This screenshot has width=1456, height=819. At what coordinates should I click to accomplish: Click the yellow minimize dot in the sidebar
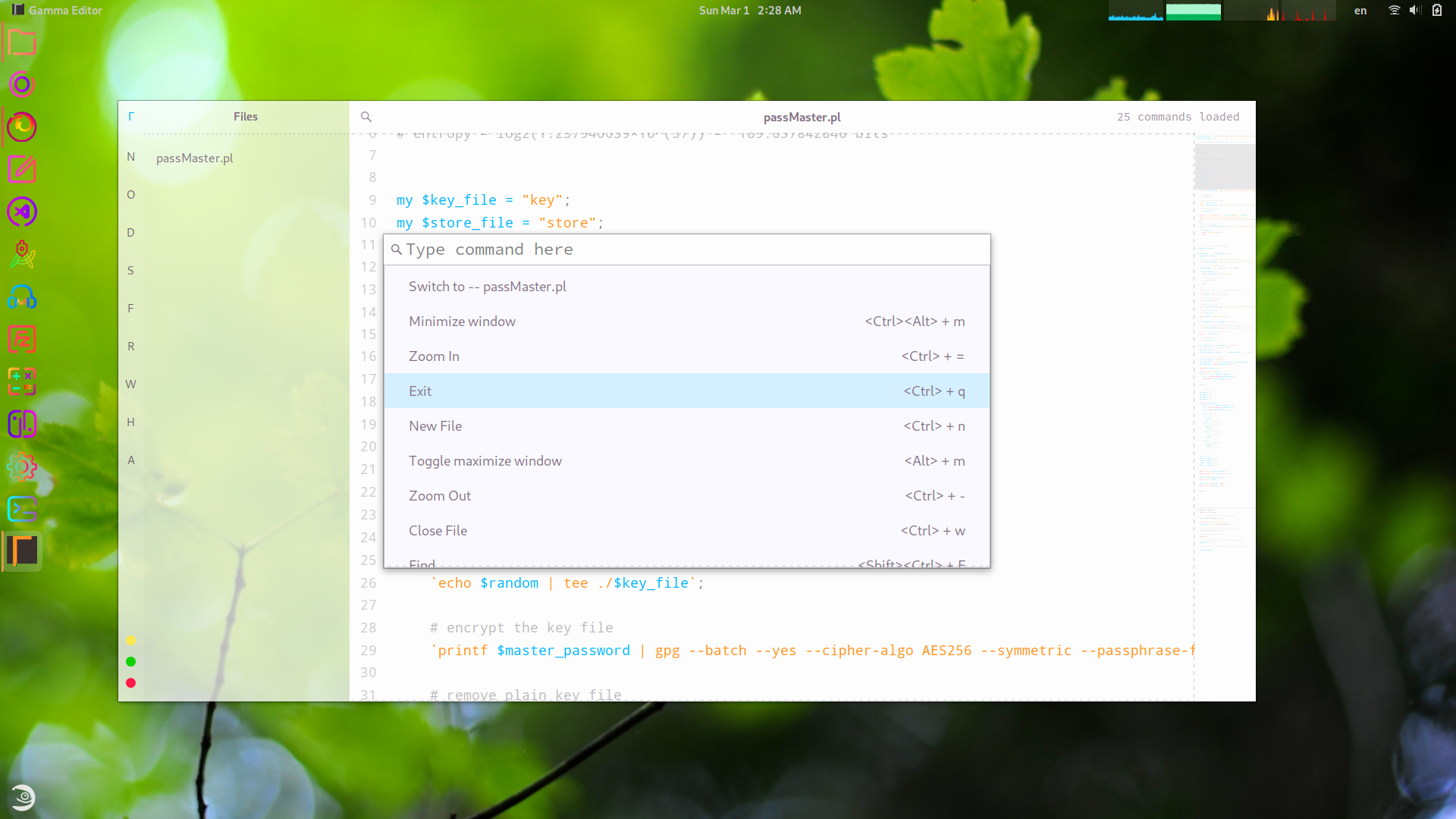130,640
